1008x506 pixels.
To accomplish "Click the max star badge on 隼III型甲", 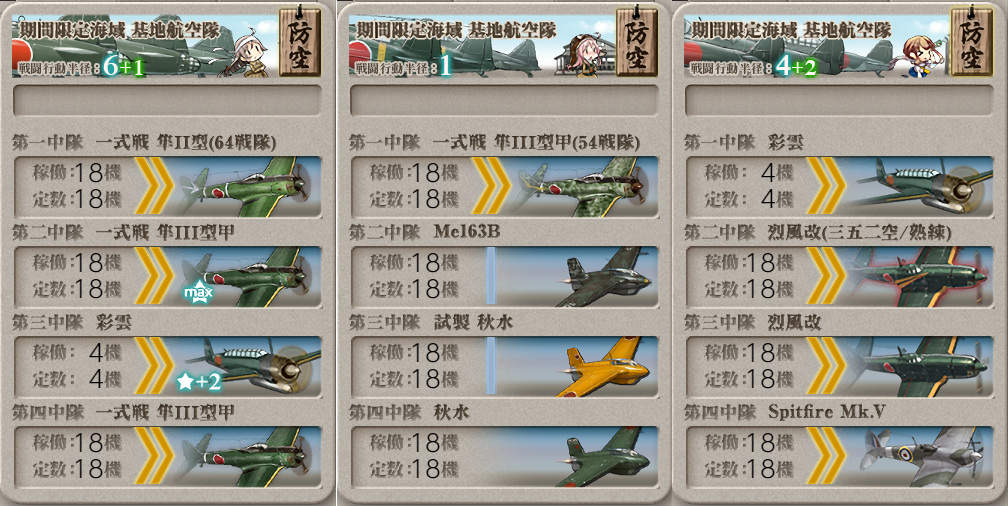I will pos(198,293).
